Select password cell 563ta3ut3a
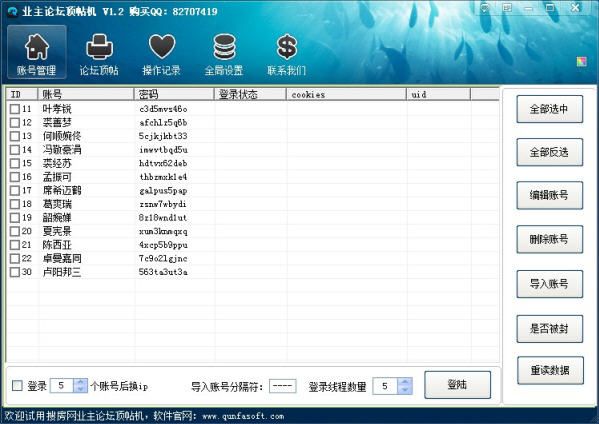This screenshot has height=424, width=599. click(163, 272)
